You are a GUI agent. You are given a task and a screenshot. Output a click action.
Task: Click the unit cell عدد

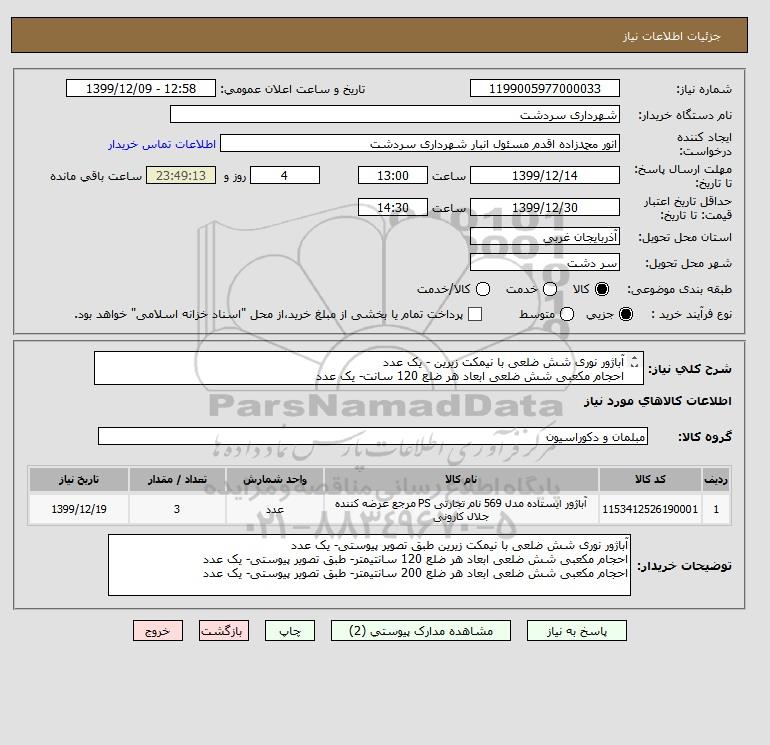275,509
